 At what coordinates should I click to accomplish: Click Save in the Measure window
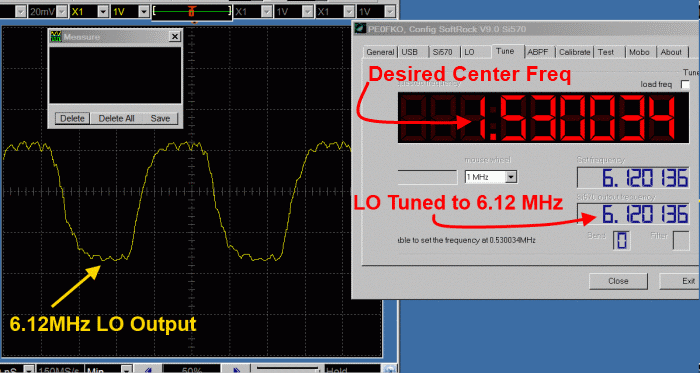point(160,119)
